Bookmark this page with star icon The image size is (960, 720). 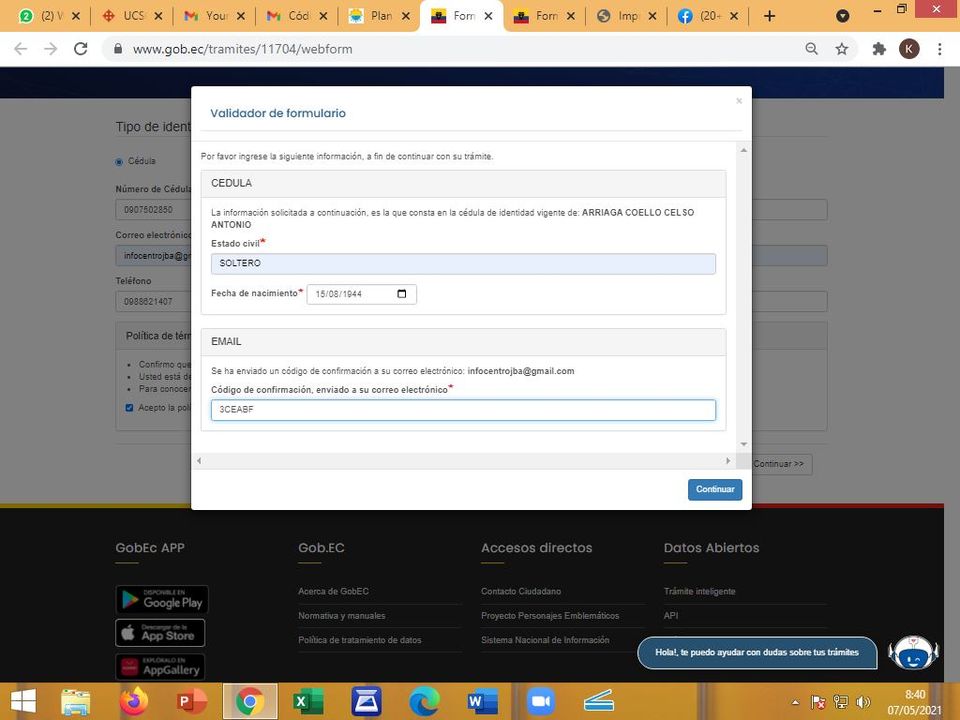842,49
